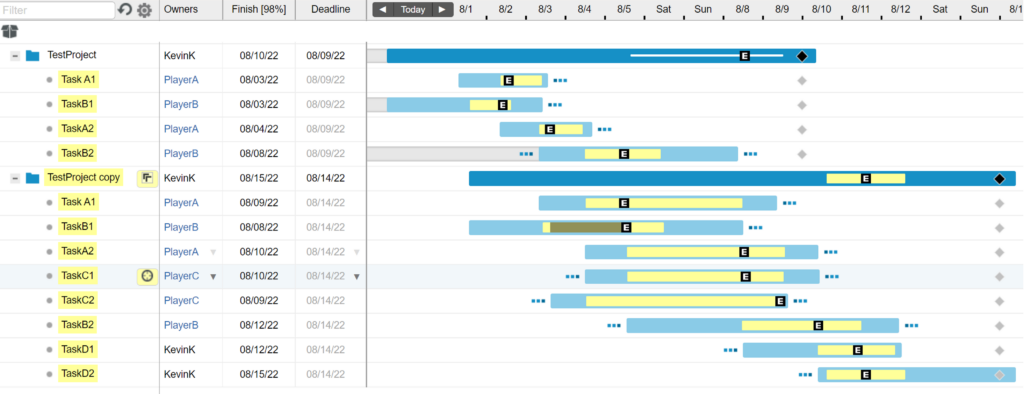1024x394 pixels.
Task: Click the E marker on TaskD1 bar
Action: pyautogui.click(x=858, y=350)
